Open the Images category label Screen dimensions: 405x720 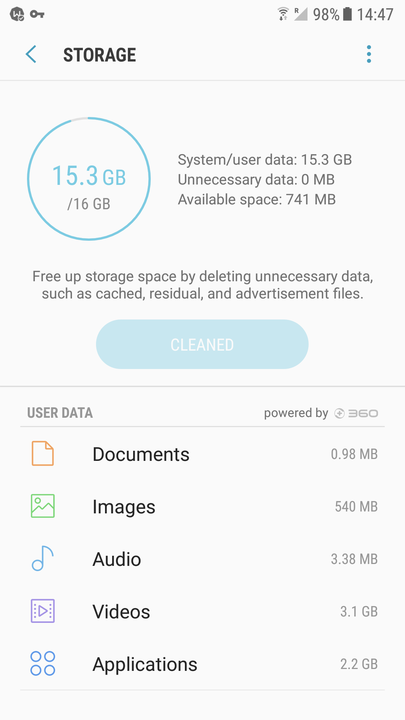coord(124,507)
